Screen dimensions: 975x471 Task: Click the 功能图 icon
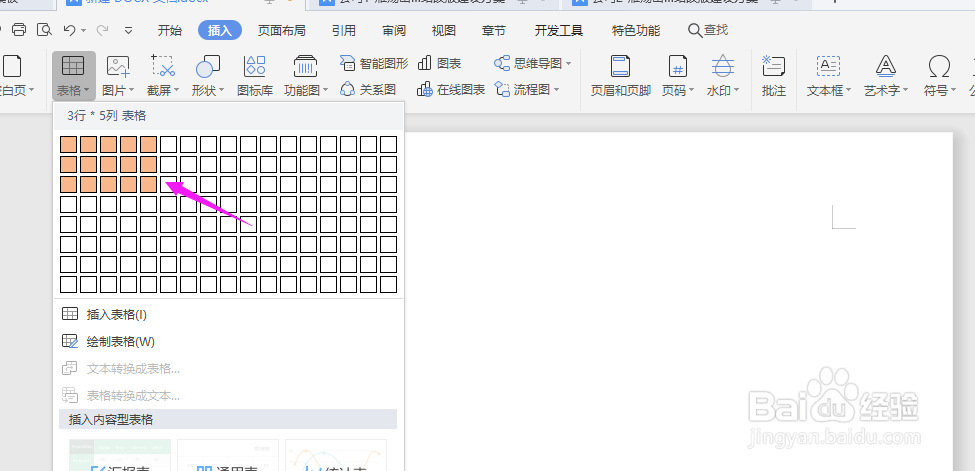305,65
